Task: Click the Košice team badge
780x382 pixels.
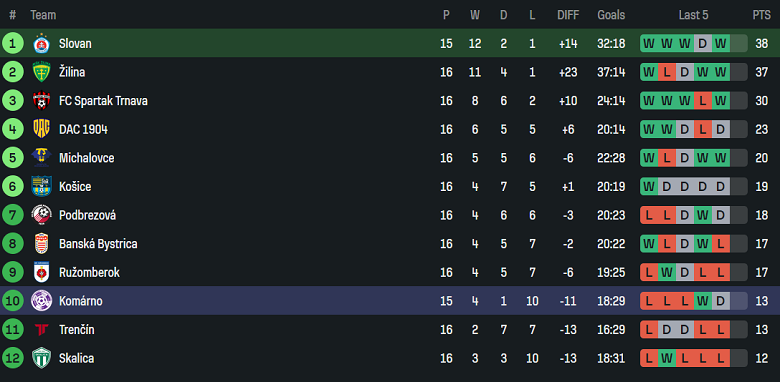Action: click(x=41, y=187)
